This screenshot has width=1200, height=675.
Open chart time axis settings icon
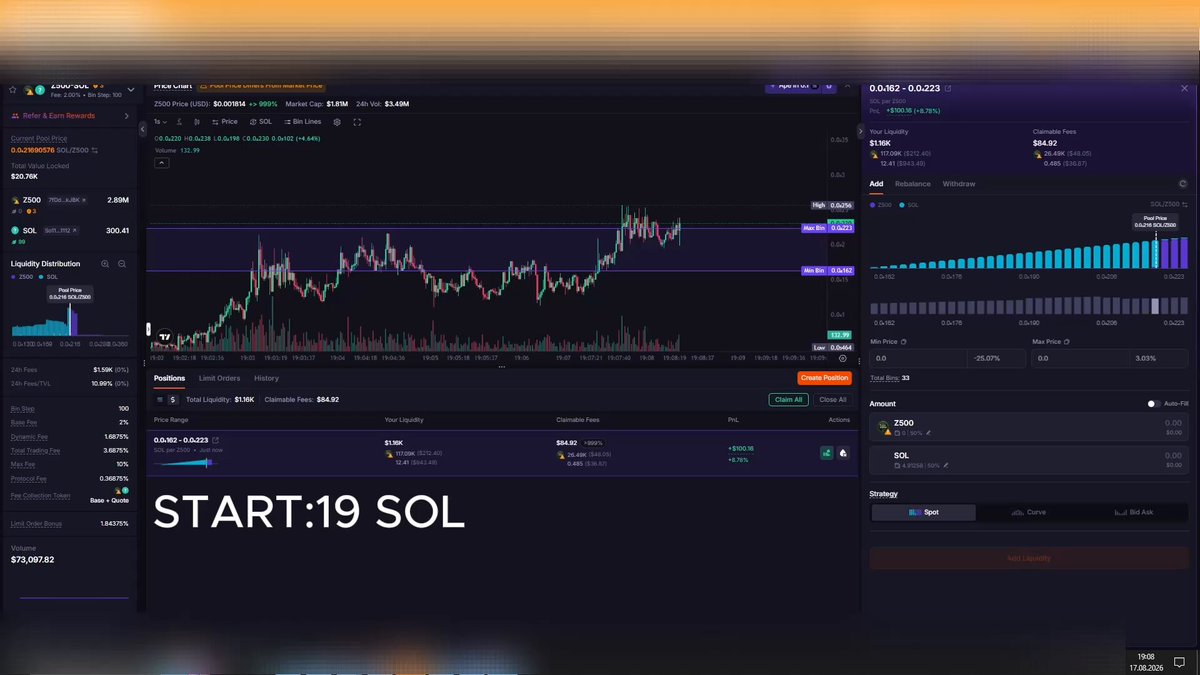[x=842, y=358]
